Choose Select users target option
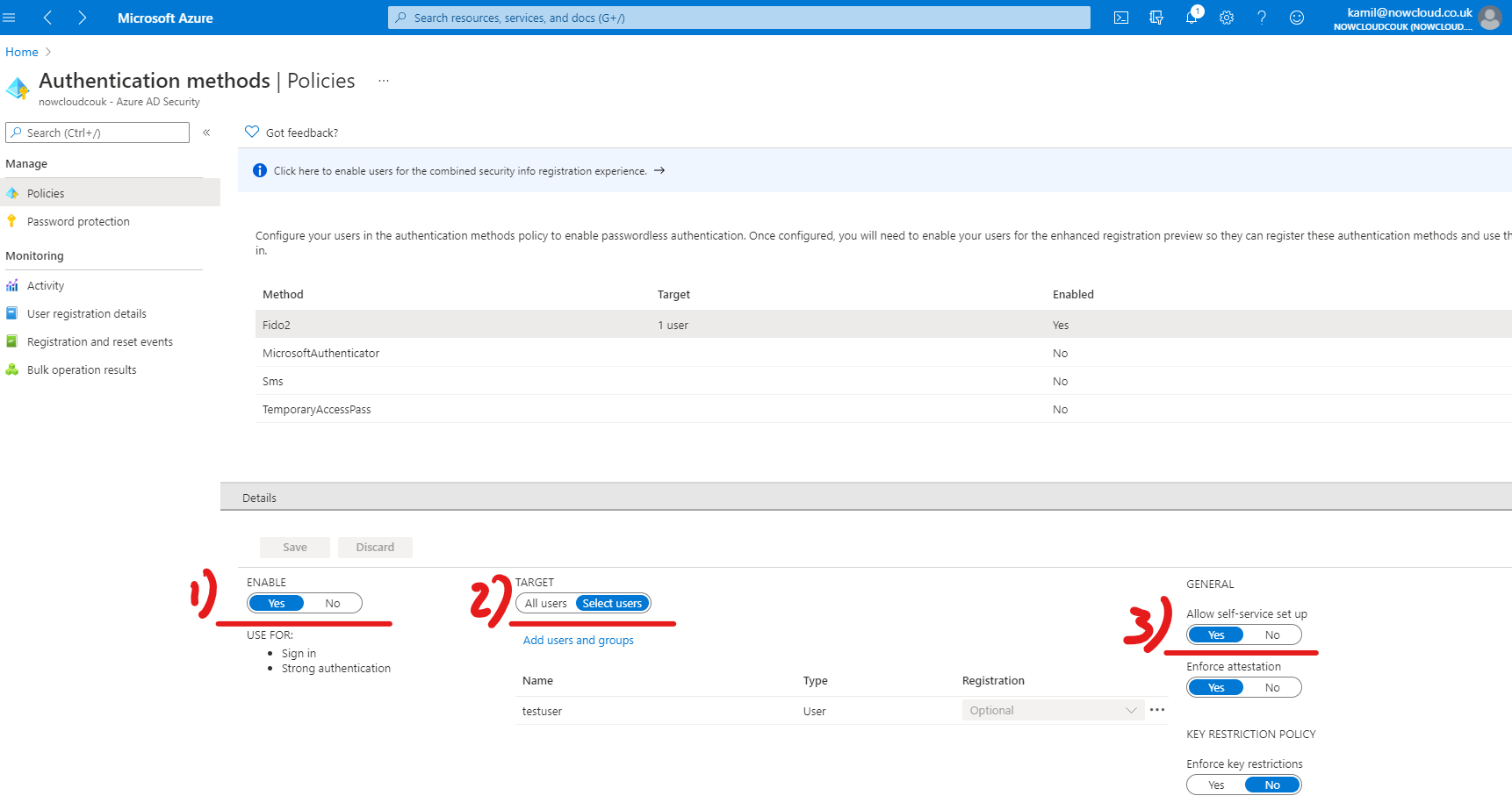1512x803 pixels. (x=612, y=603)
